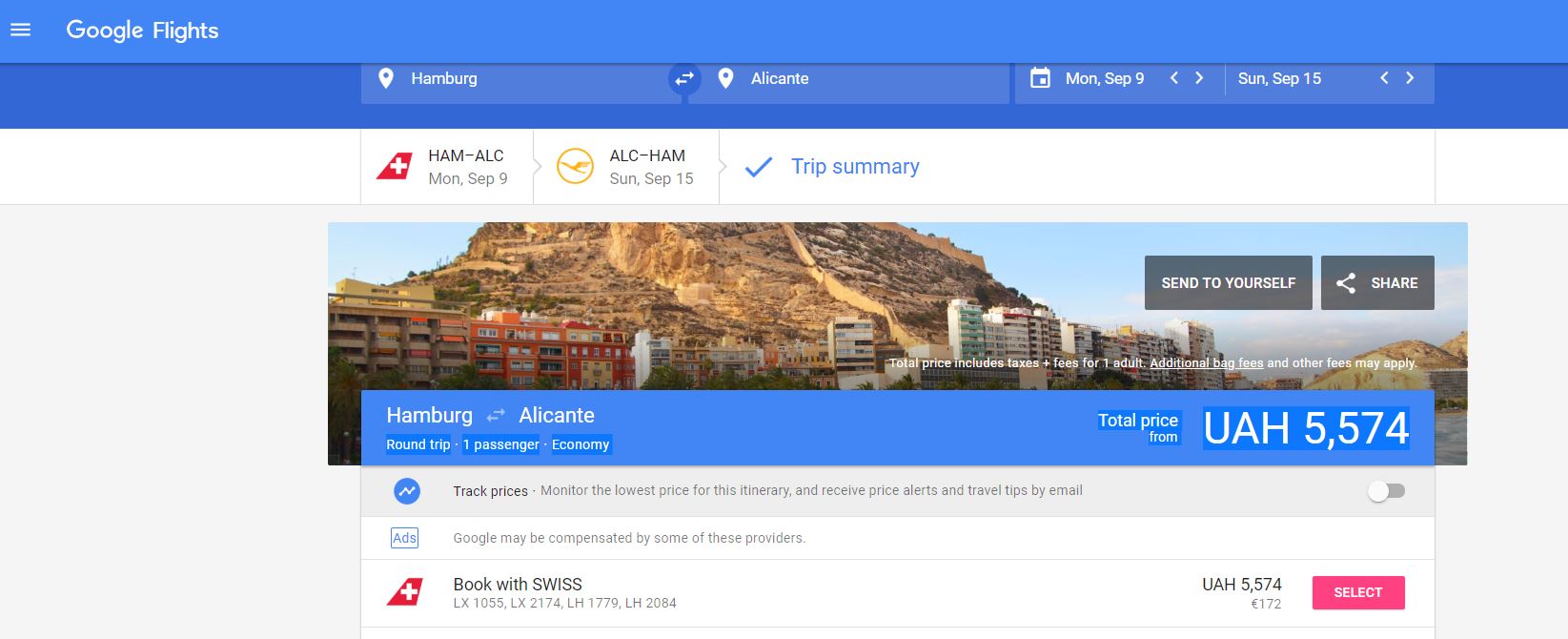Move departure date to next day
The width and height of the screenshot is (1568, 639).
1199,78
